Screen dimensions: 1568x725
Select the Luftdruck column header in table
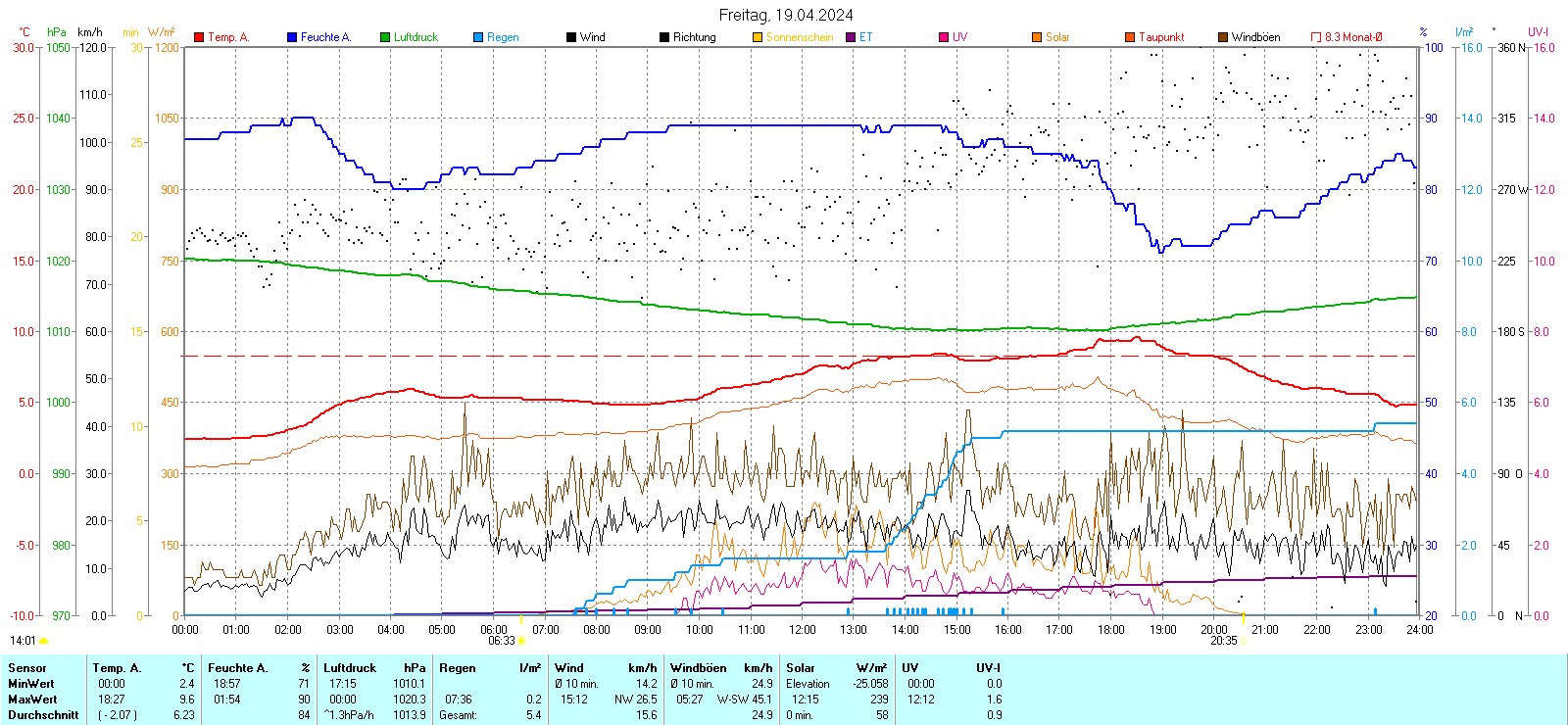pos(349,668)
